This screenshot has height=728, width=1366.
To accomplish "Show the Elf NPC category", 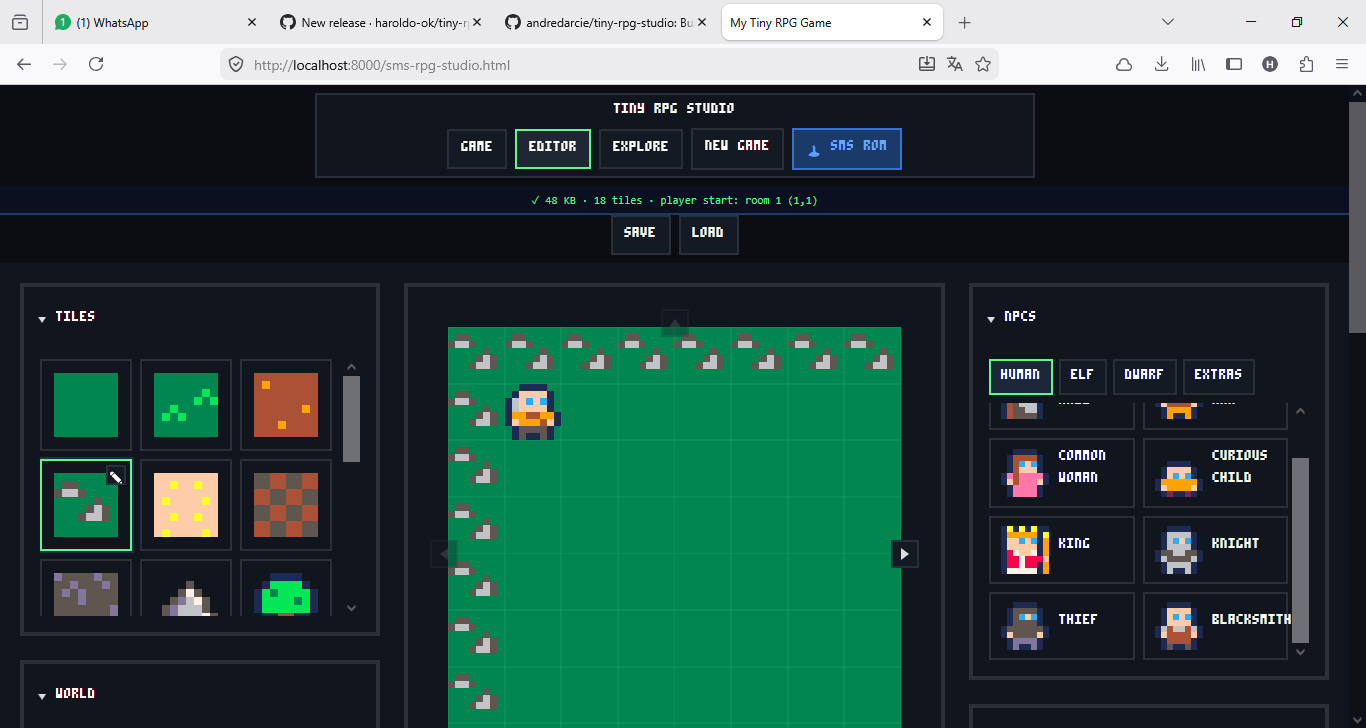I will [x=1082, y=377].
